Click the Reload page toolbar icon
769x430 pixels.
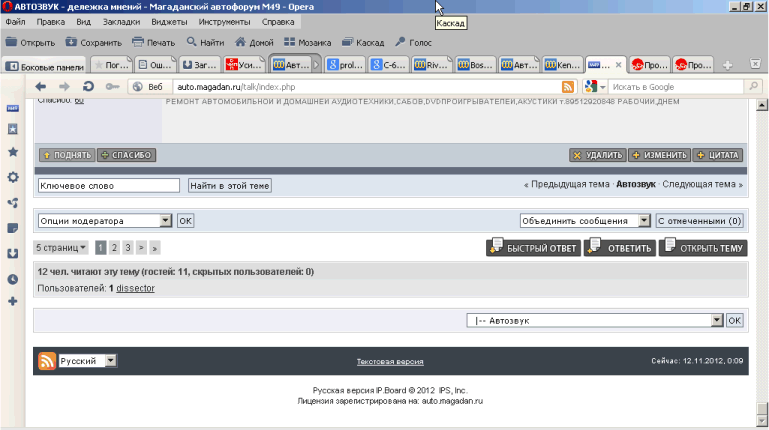point(88,87)
